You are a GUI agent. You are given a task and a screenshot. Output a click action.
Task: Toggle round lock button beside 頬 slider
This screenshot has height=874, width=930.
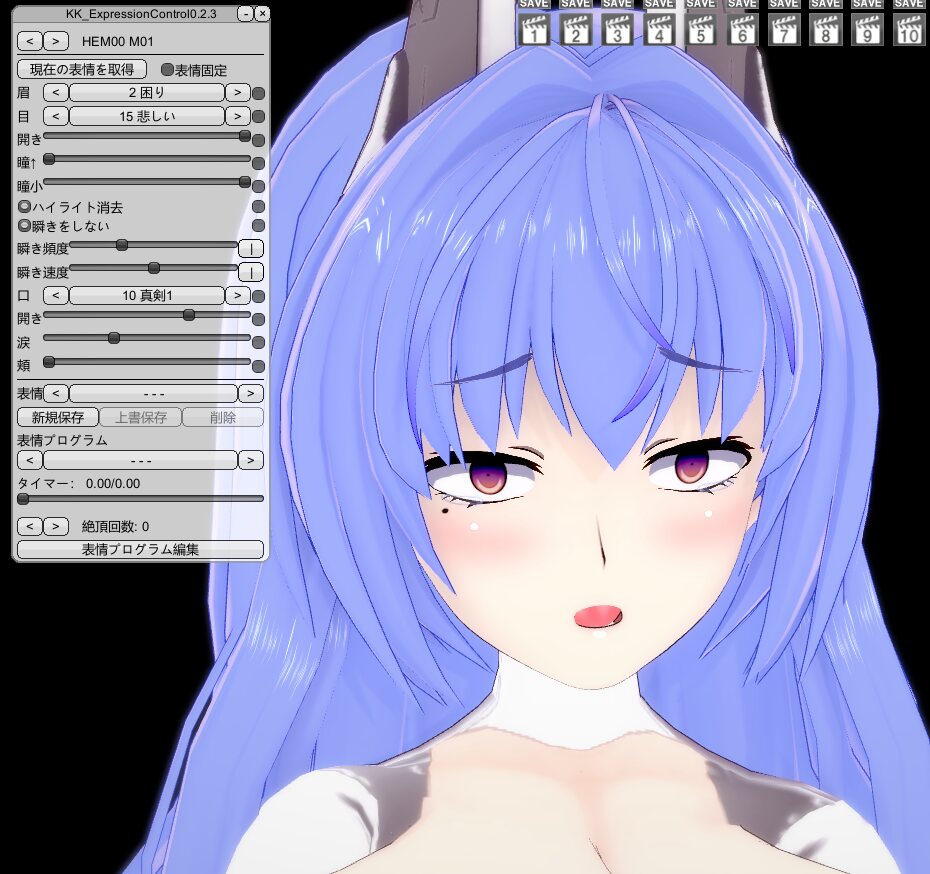click(x=259, y=366)
